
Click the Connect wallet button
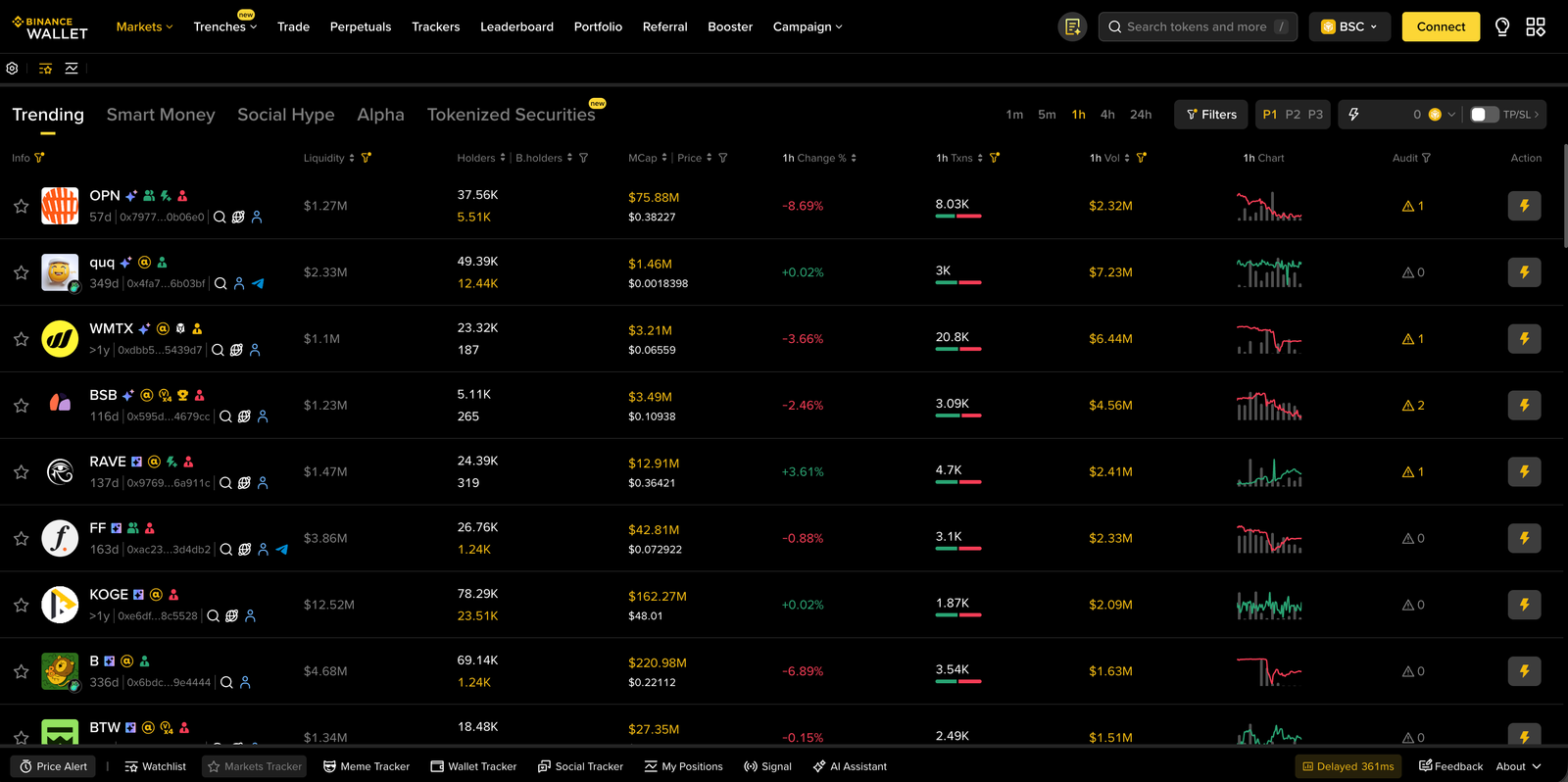click(x=1441, y=26)
